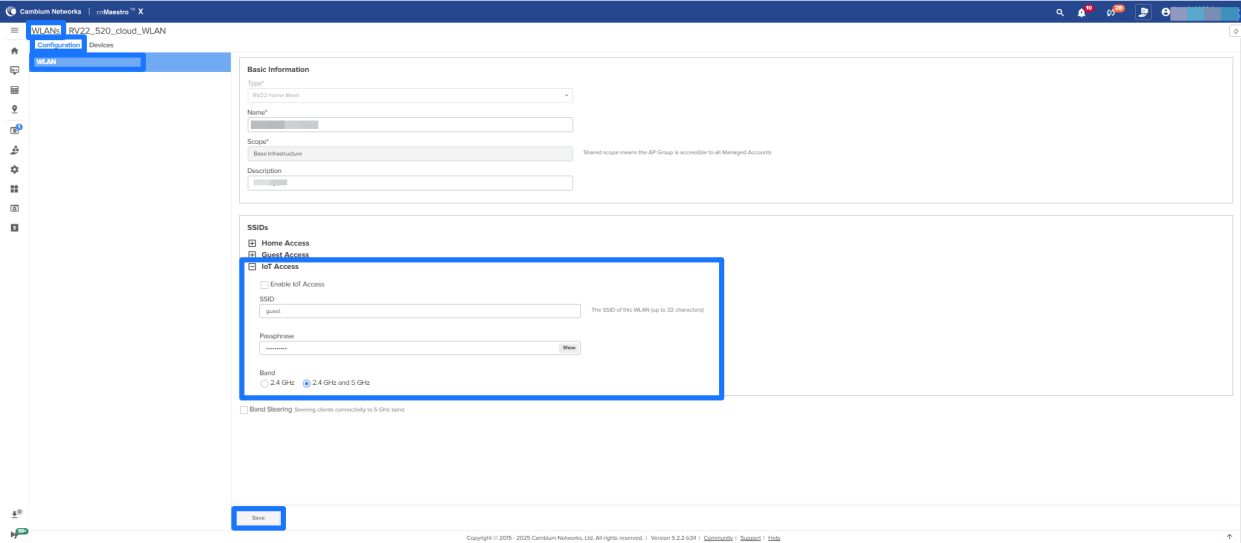Click the Save button

coord(258,518)
